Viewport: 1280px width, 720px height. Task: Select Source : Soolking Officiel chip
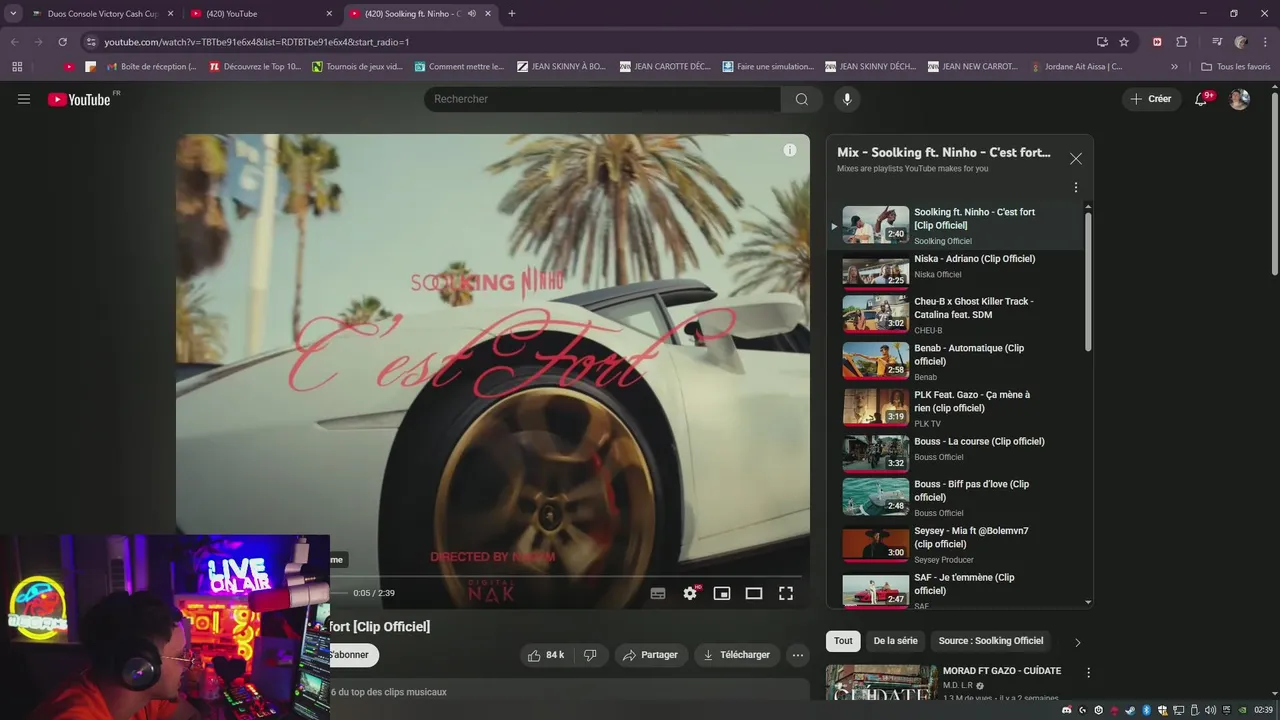991,641
